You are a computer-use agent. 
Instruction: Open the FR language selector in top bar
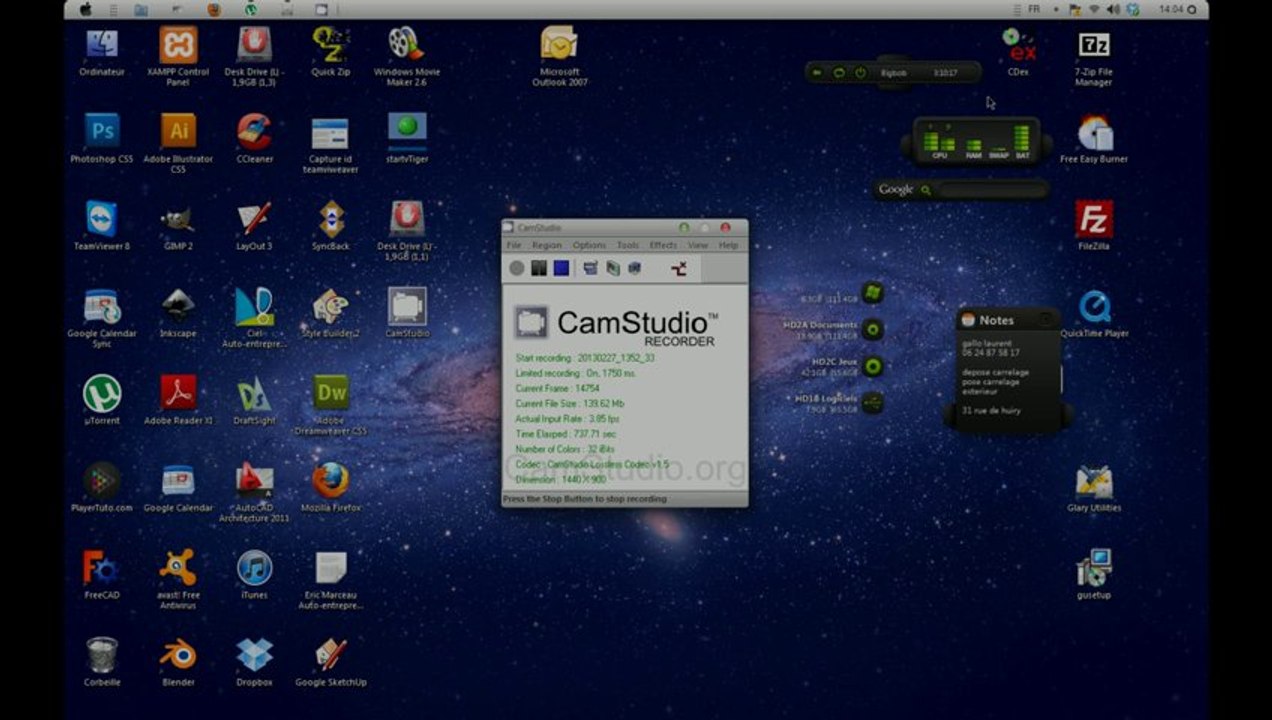(1032, 9)
